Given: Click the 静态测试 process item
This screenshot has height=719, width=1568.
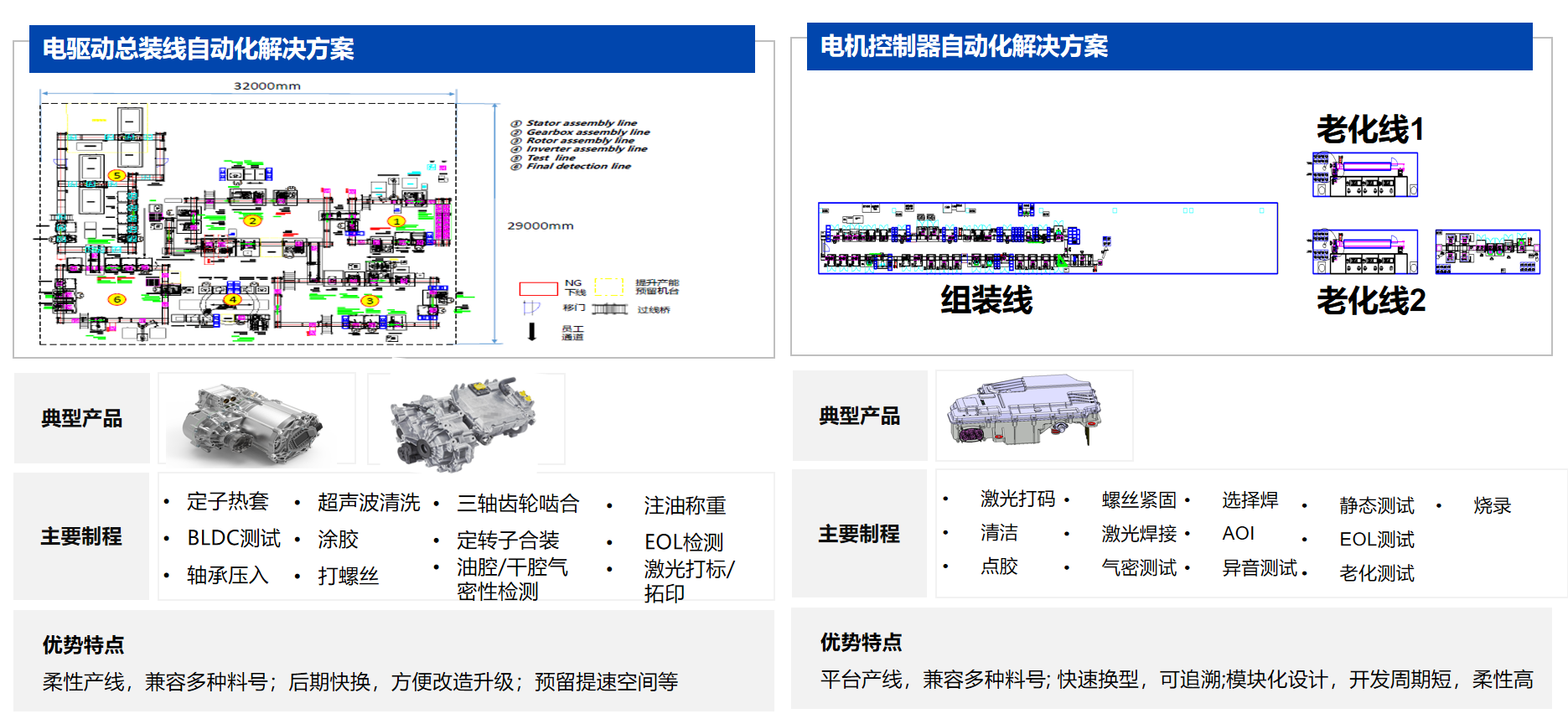Looking at the screenshot, I should [1377, 505].
